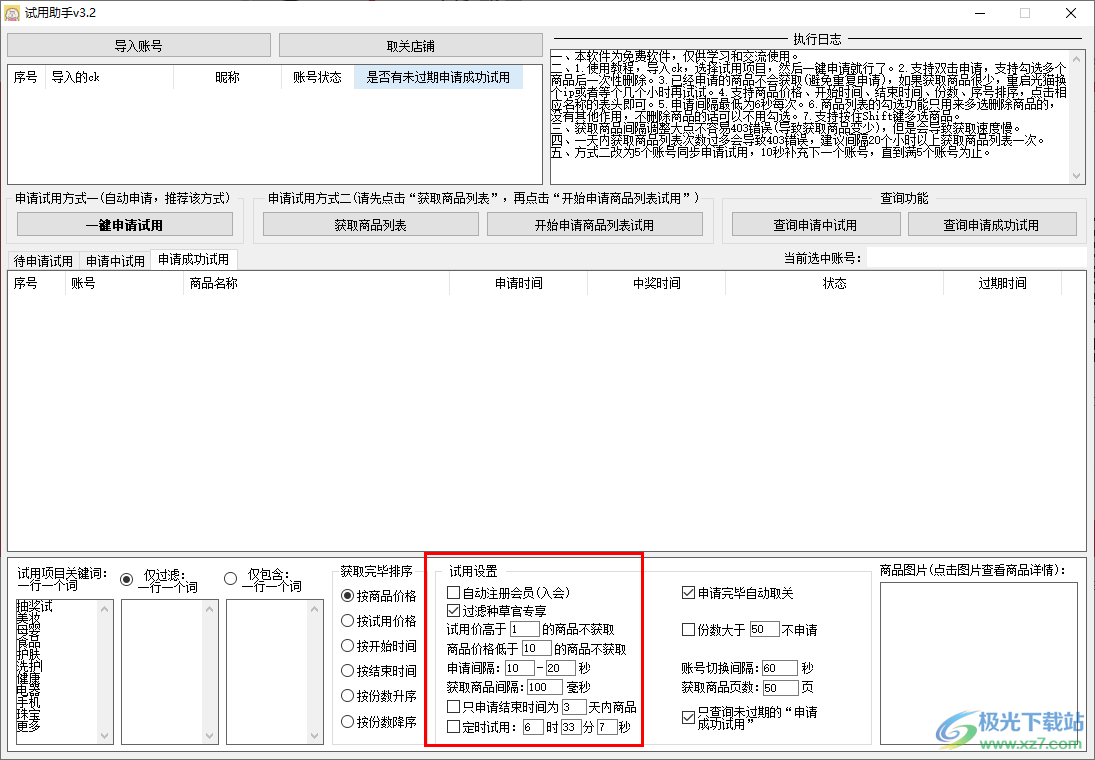Click 份数大于 value field
The image size is (1095, 760).
[x=764, y=629]
